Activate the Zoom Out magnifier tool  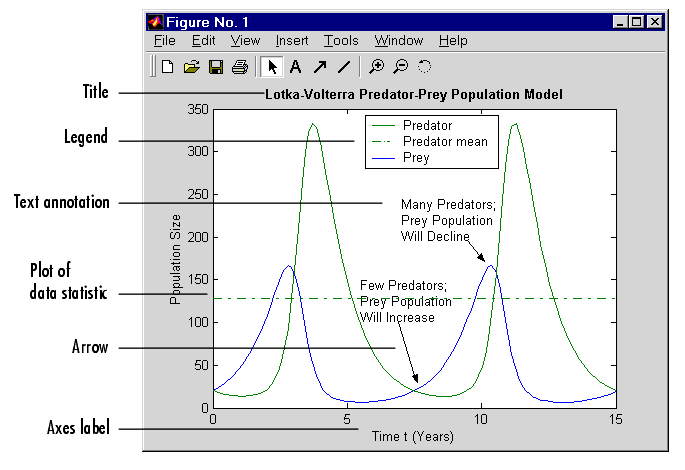[x=400, y=67]
